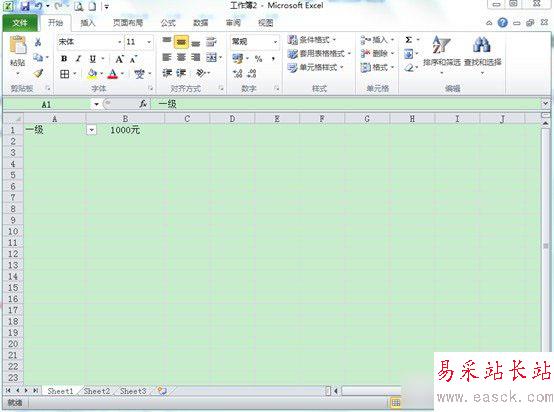Click the Clear eraser icon
554x412 pixels.
[x=409, y=67]
